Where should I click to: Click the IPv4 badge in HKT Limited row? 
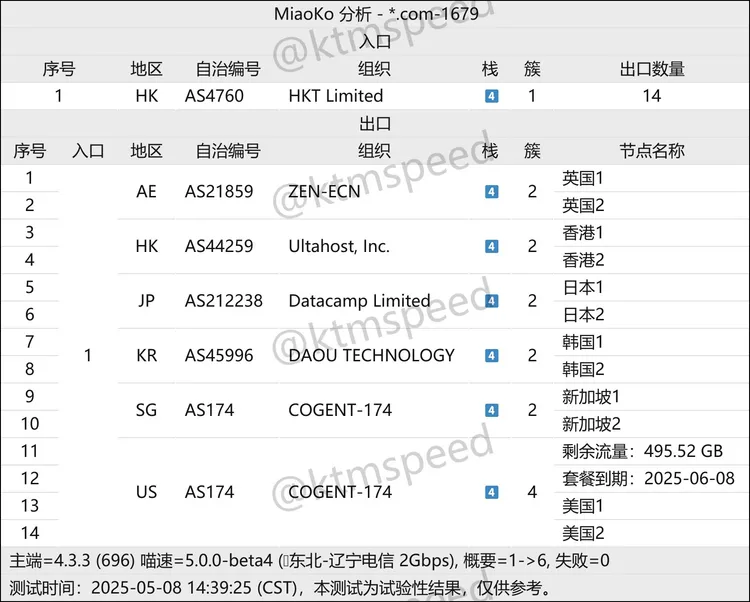[491, 97]
